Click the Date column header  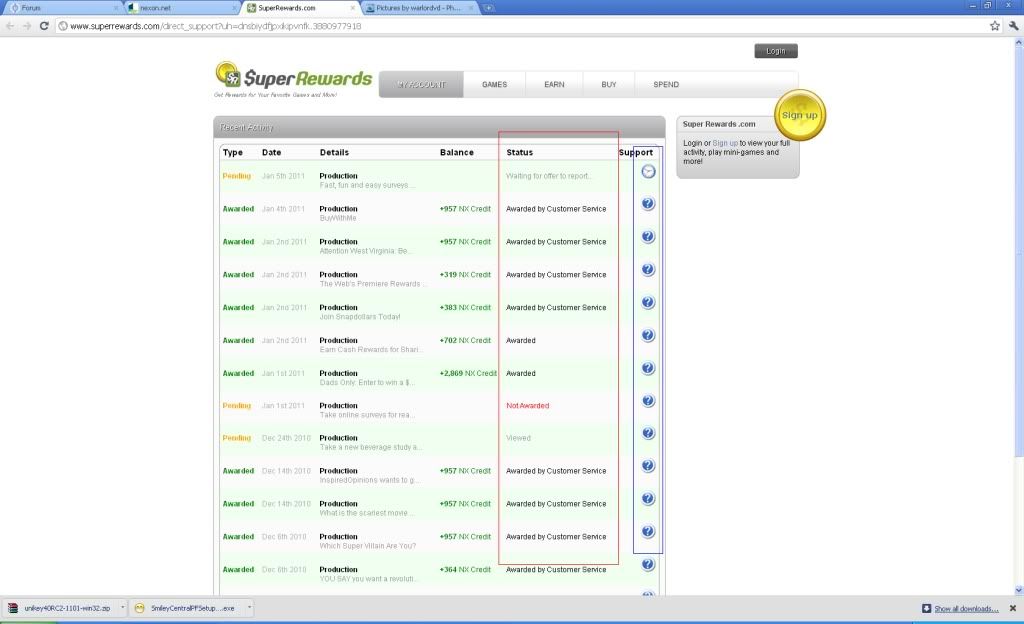click(272, 152)
